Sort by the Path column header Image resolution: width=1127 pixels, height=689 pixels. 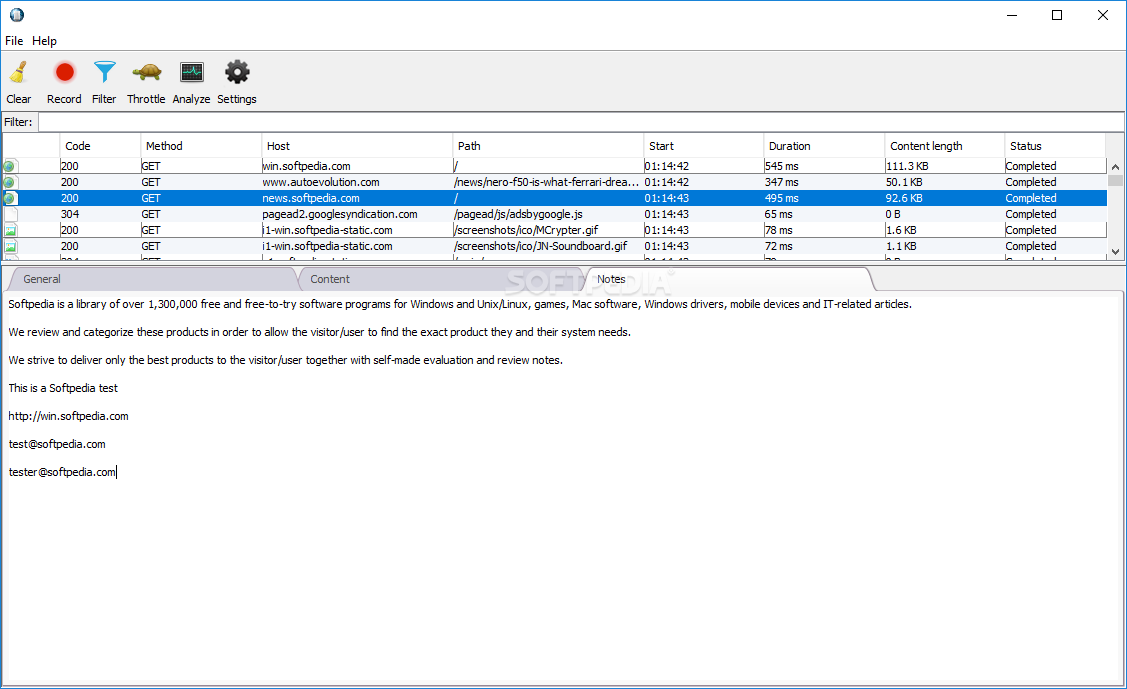(548, 146)
